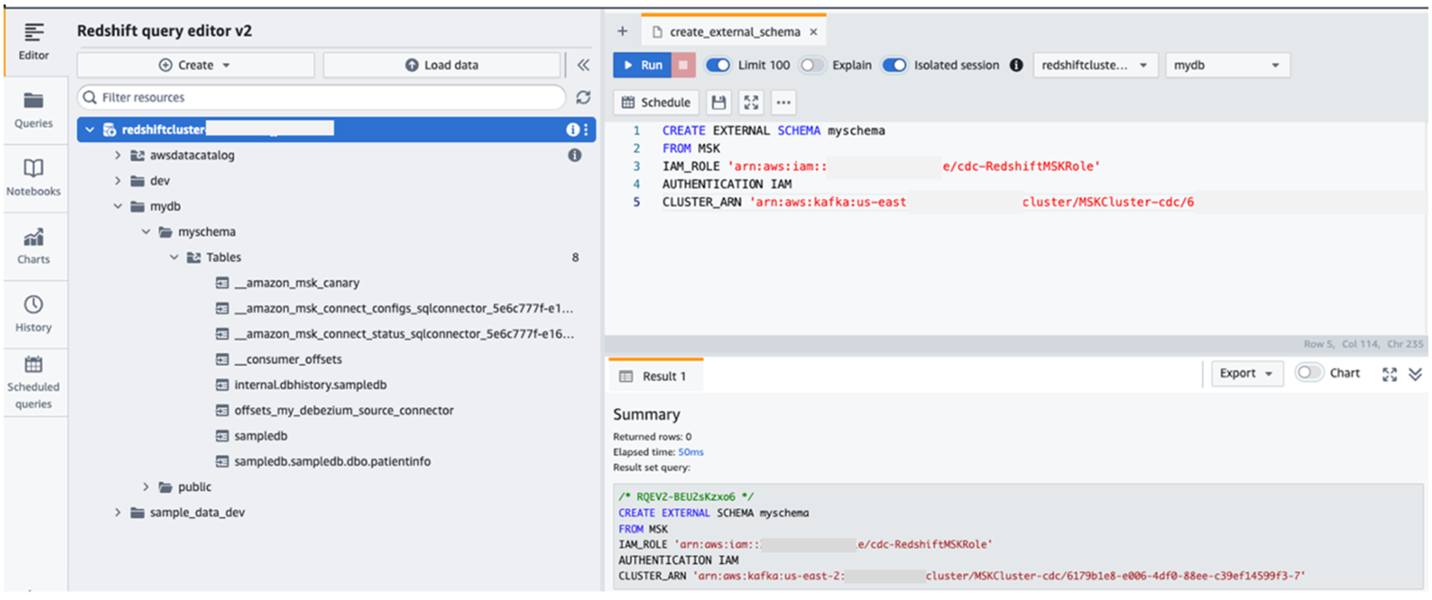Expand the awsdatacatalog node
Screen dimensions: 1432x600
coord(117,155)
